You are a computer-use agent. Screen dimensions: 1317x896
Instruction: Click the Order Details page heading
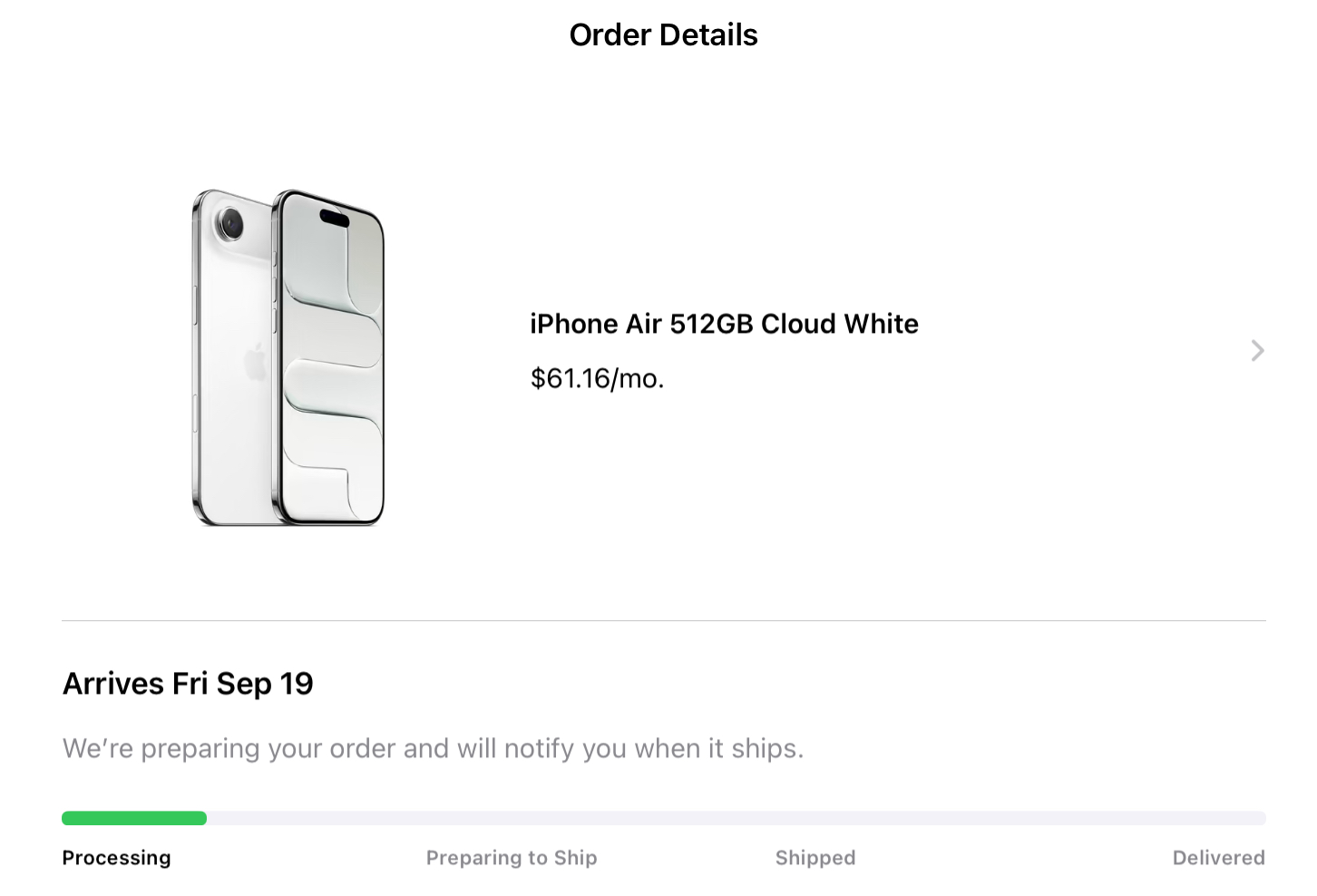[x=663, y=34]
